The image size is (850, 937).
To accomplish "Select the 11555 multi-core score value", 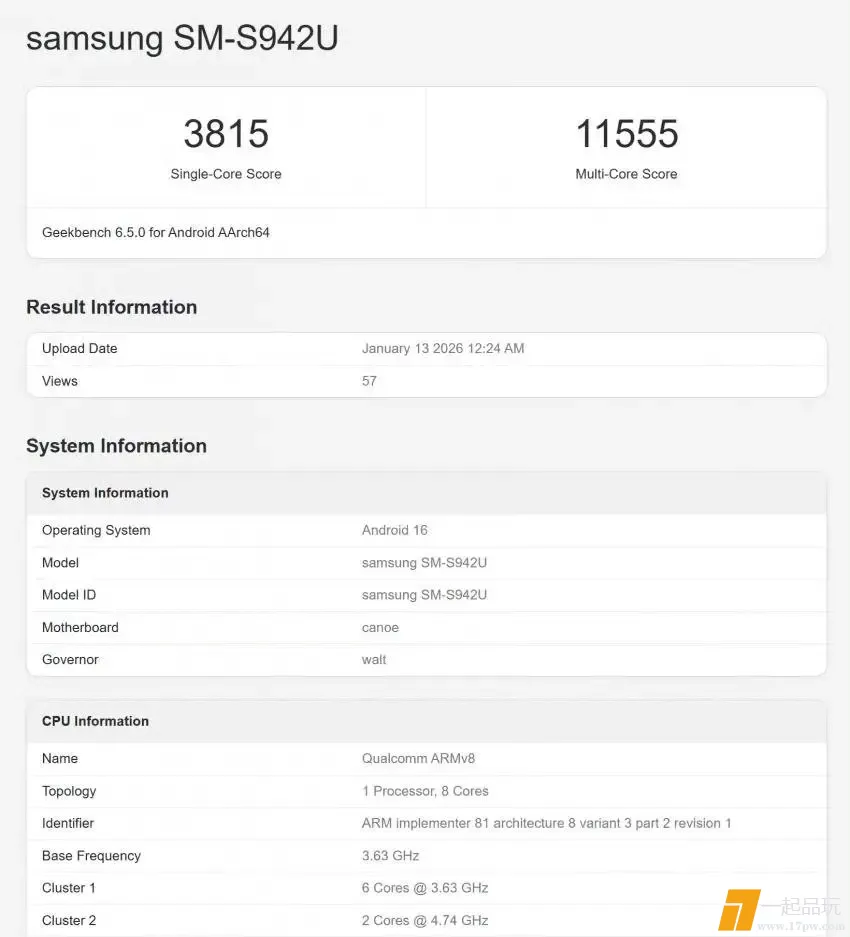I will pyautogui.click(x=626, y=133).
